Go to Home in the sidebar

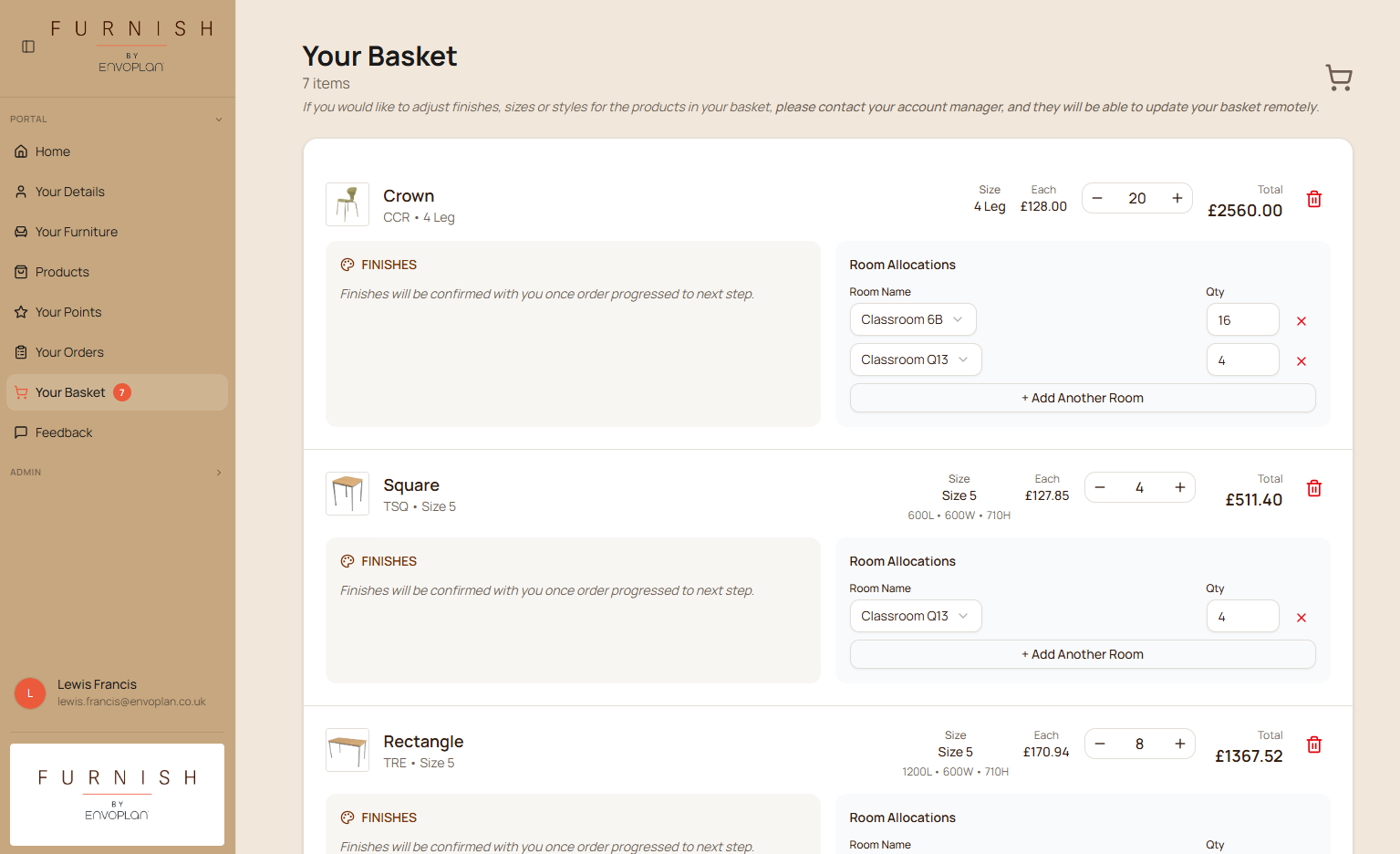tap(117, 151)
